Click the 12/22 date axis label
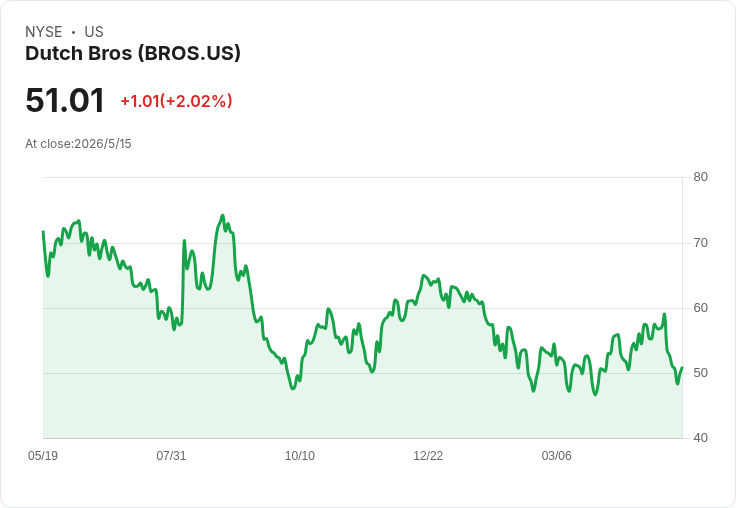This screenshot has width=736, height=508. (428, 455)
